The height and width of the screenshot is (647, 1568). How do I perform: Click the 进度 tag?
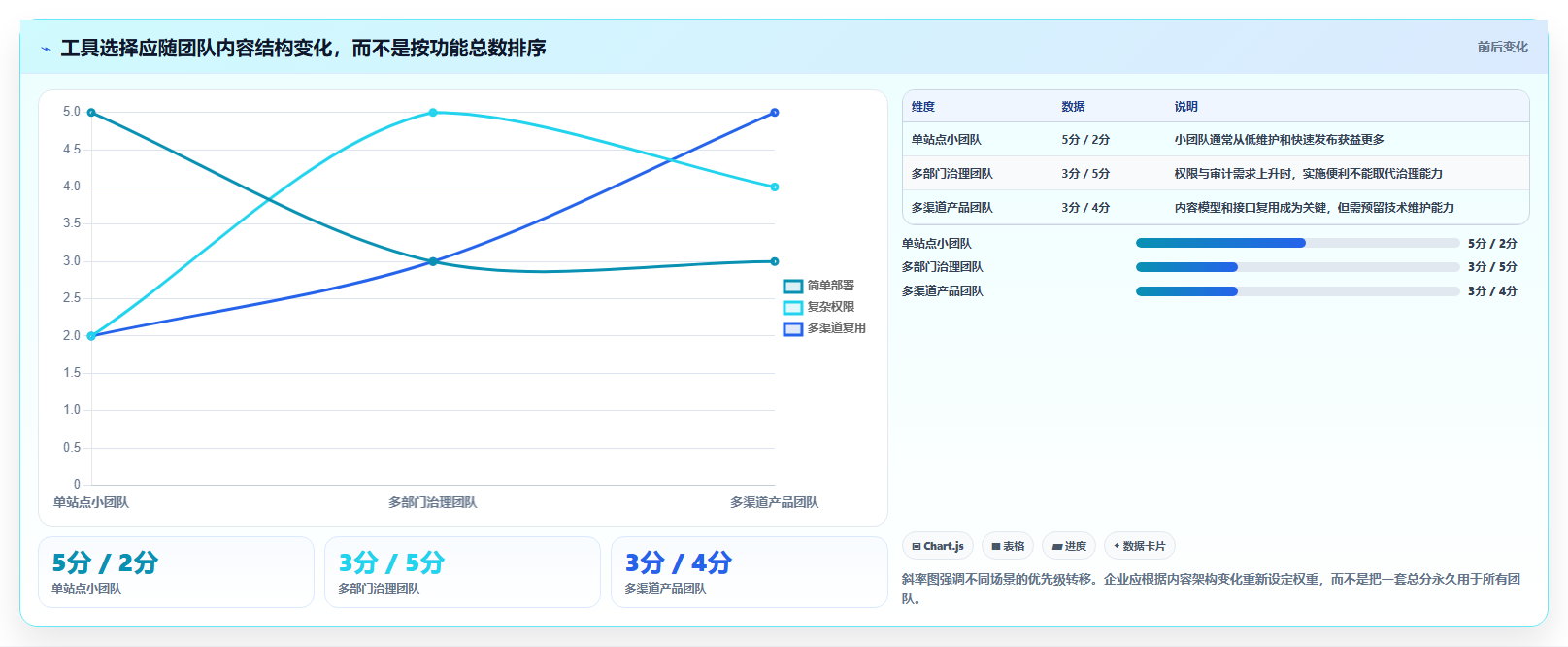[1069, 546]
